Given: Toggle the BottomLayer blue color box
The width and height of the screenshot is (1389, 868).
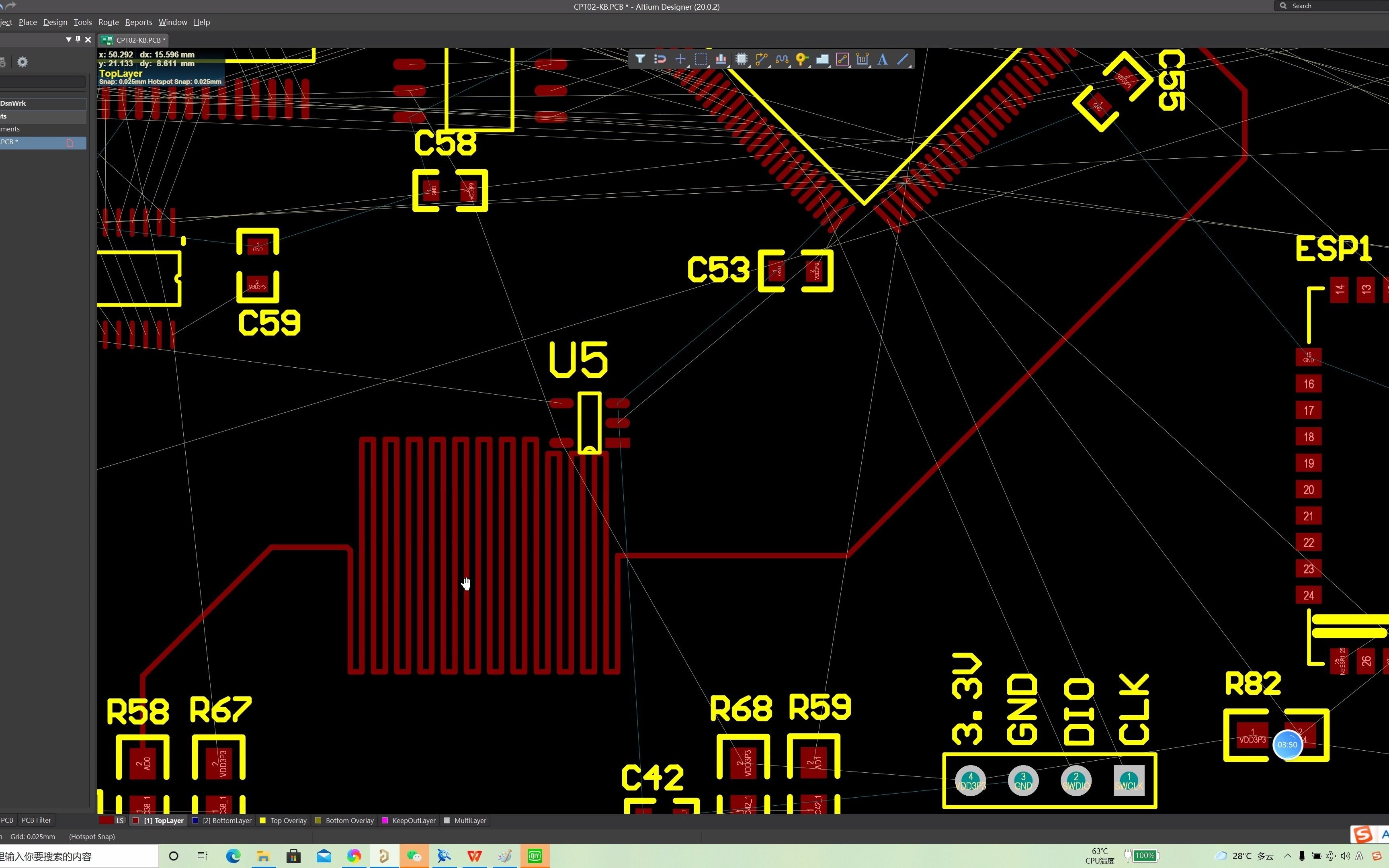Looking at the screenshot, I should (195, 820).
